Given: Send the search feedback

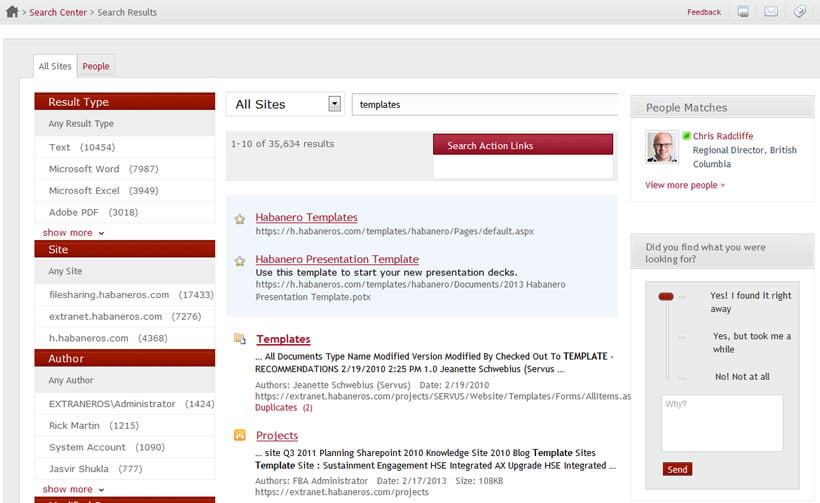Looking at the screenshot, I should 677,469.
